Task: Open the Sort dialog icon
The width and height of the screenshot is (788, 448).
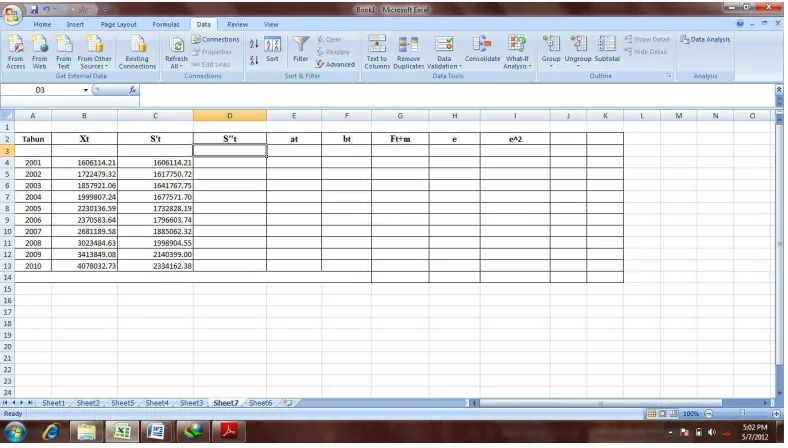Action: click(272, 49)
